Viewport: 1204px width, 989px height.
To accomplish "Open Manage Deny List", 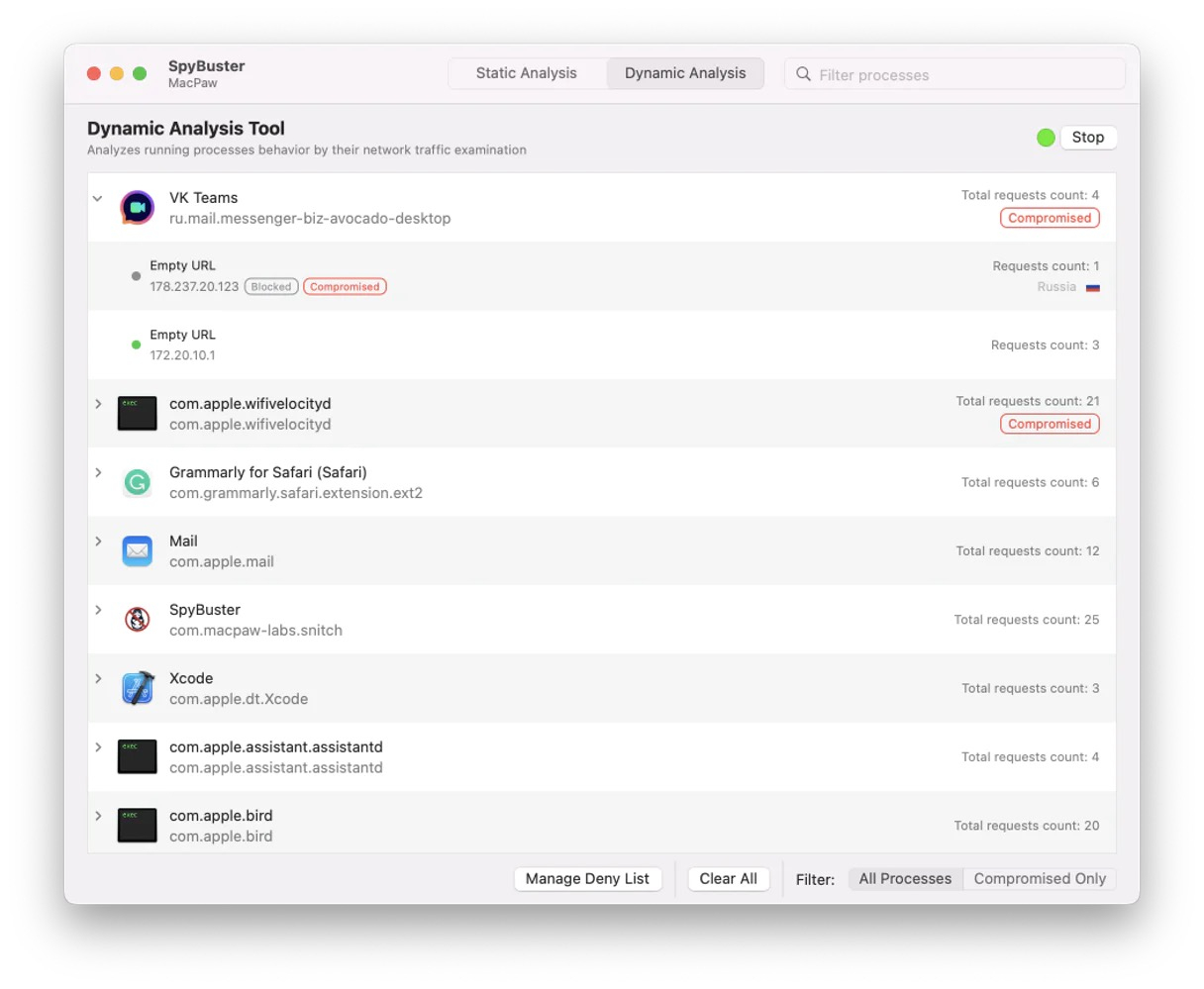I will click(x=587, y=879).
